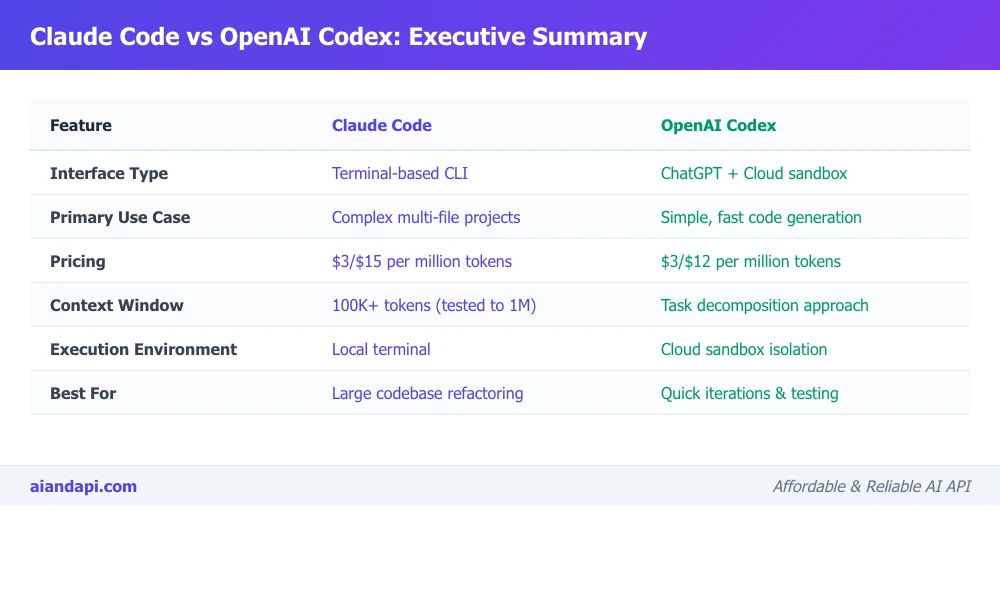Click the 'Local terminal' cell
This screenshot has width=1000, height=600.
(x=381, y=349)
